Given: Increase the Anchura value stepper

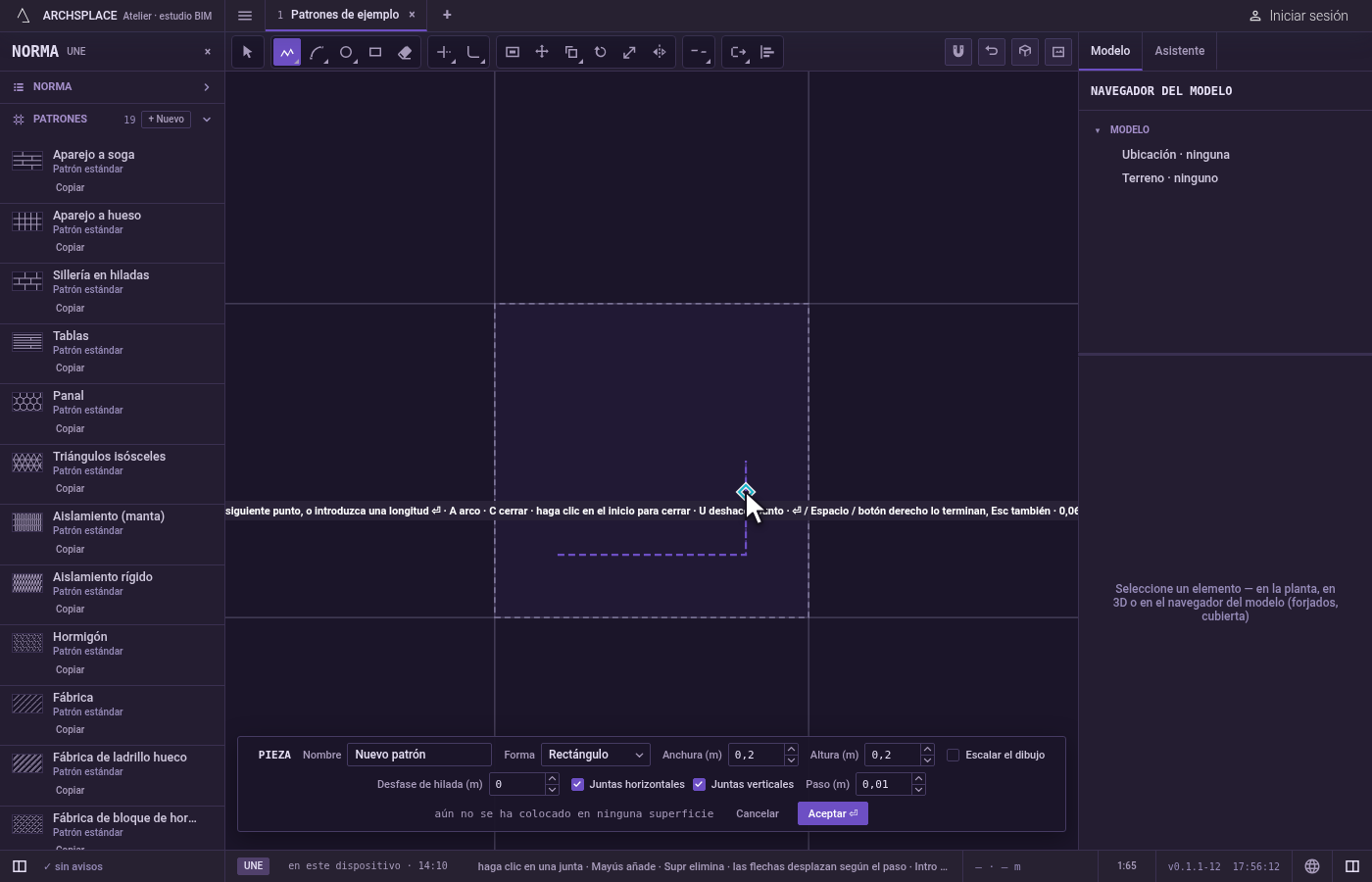Looking at the screenshot, I should 791,750.
